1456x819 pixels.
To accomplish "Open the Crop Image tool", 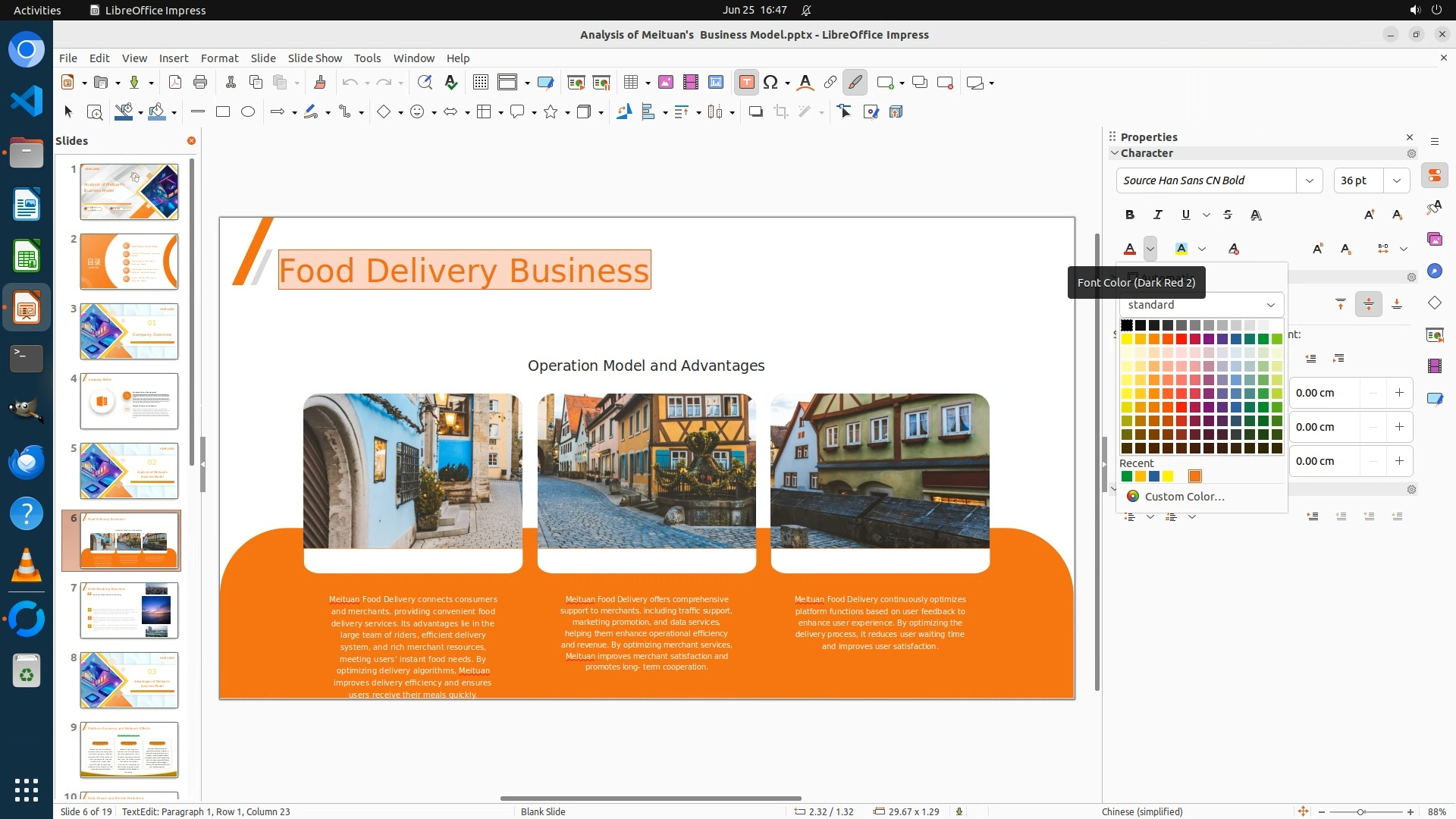I will click(780, 112).
